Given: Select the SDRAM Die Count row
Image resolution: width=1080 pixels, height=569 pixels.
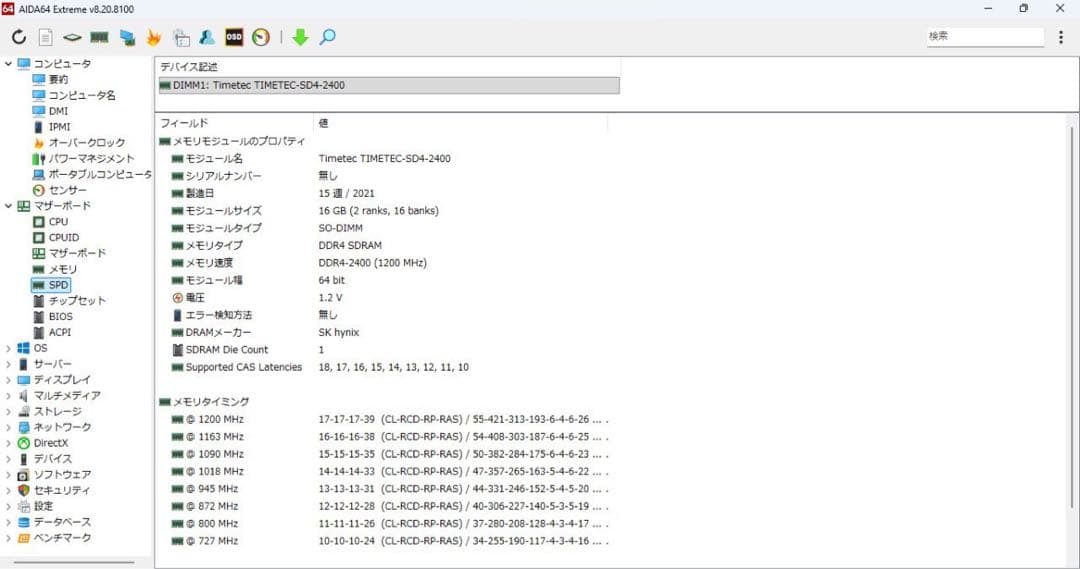Looking at the screenshot, I should [x=383, y=350].
